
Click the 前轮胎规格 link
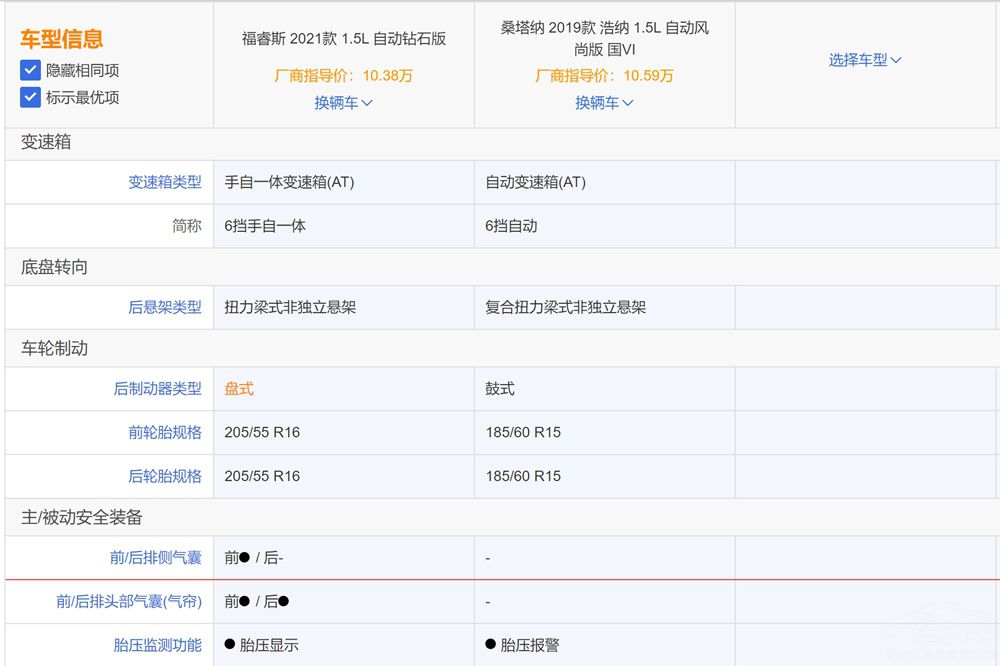pyautogui.click(x=164, y=432)
